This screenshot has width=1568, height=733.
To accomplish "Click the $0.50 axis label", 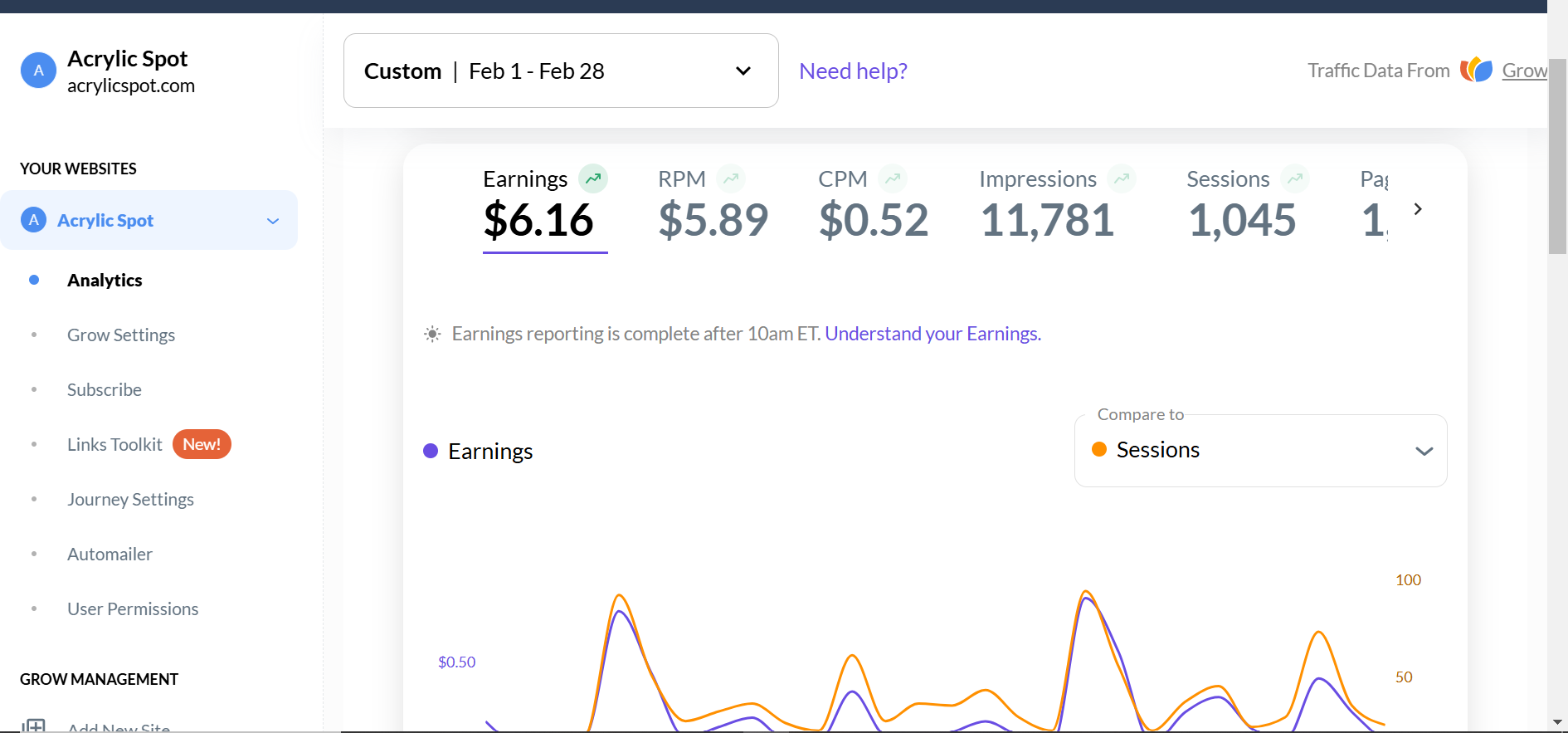I will [x=457, y=662].
